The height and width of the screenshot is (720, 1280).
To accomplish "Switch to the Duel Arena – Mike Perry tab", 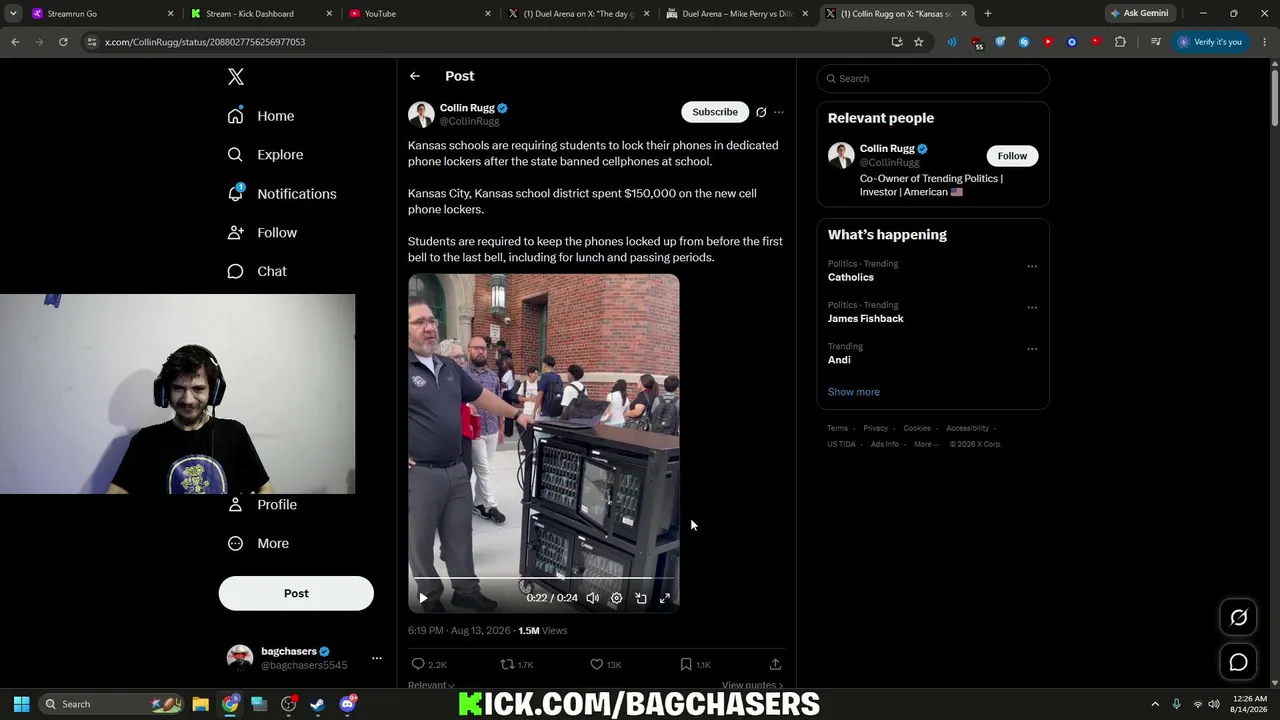I will point(738,14).
